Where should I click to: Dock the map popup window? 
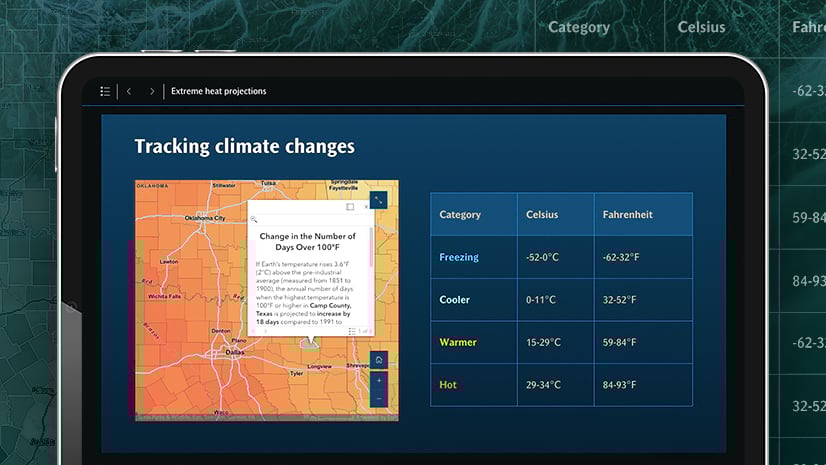[350, 207]
